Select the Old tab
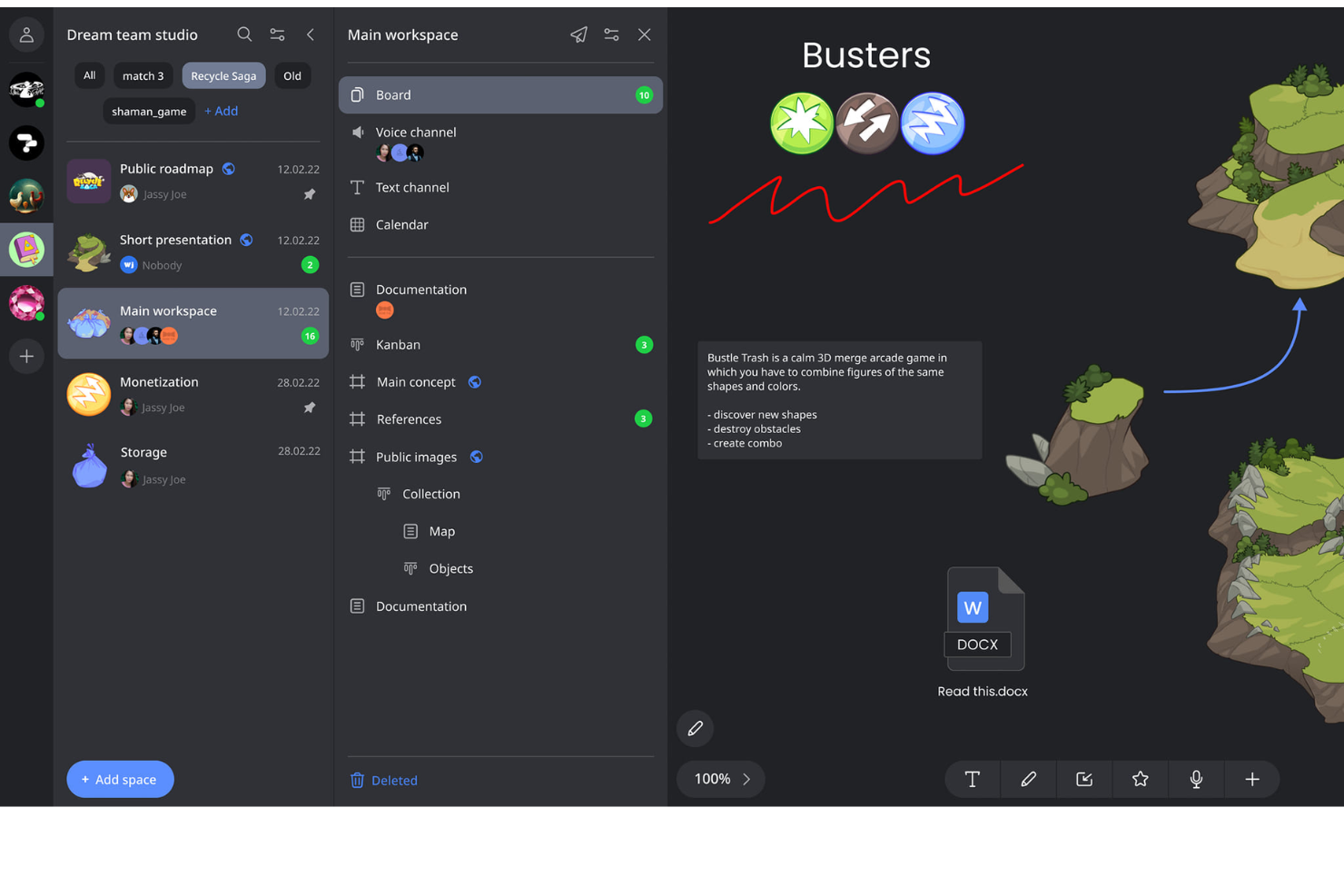The image size is (1344, 896). 292,75
